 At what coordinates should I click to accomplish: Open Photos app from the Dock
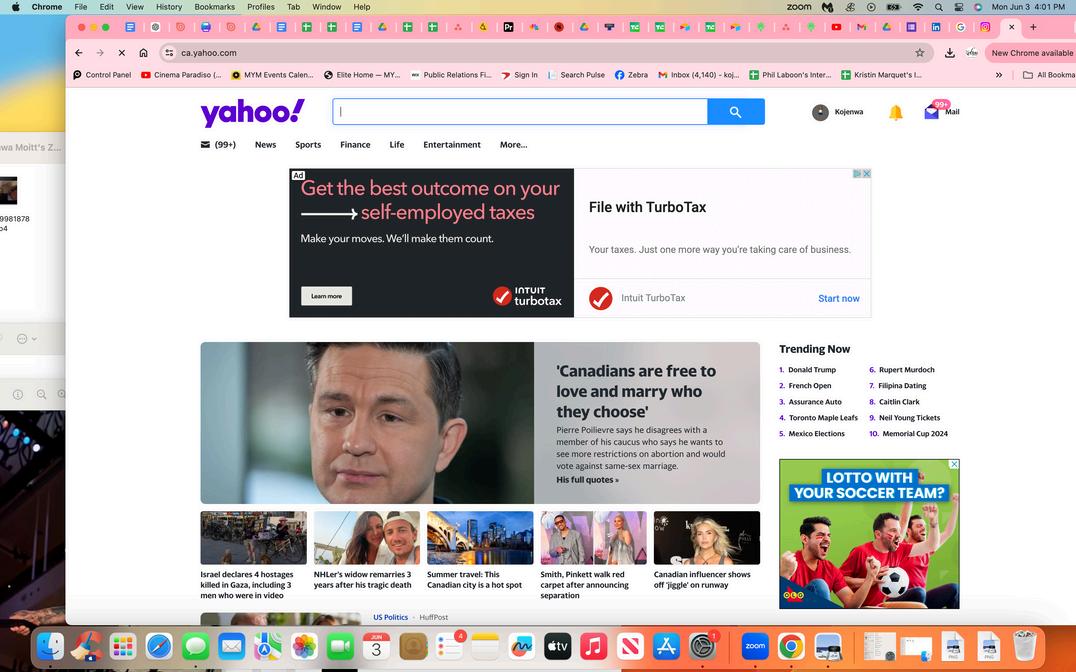coord(304,647)
